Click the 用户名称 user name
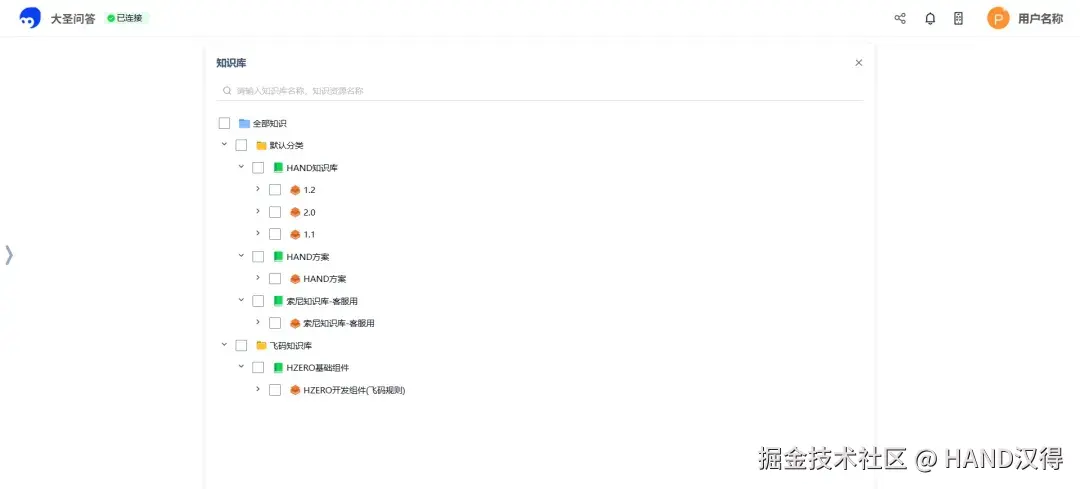Screen dimensions: 1080x489 pos(1040,19)
